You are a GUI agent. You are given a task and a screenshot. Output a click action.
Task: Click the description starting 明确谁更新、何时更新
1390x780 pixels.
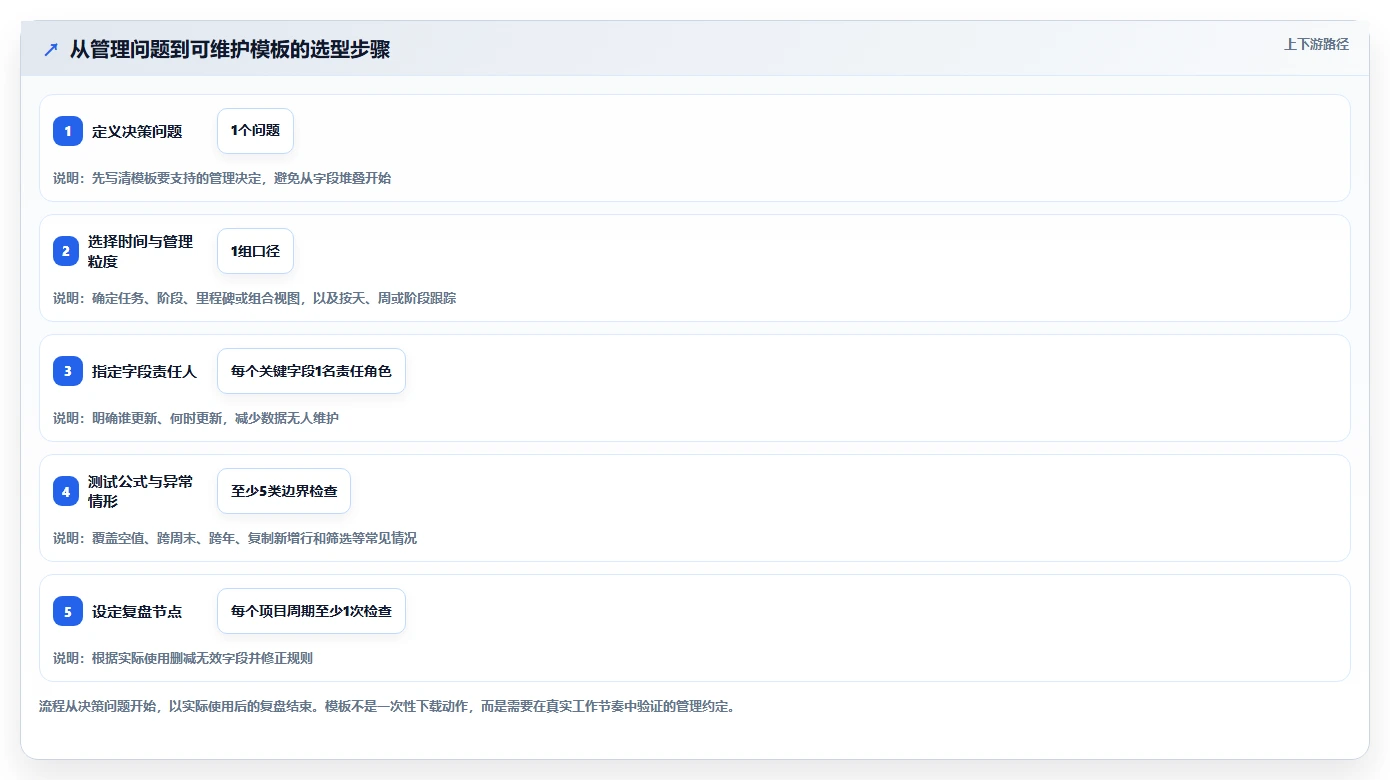tap(196, 418)
